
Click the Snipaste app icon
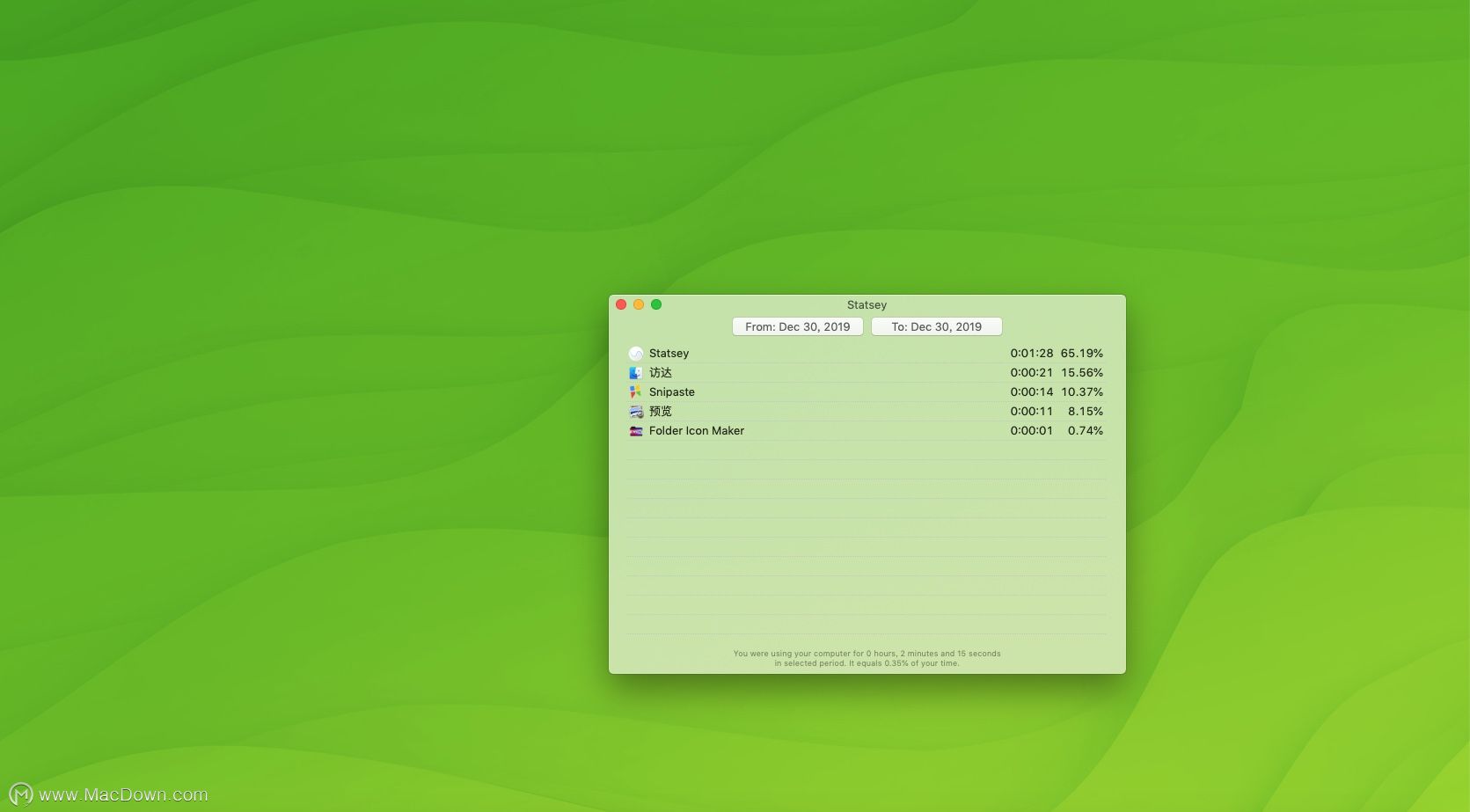(636, 392)
